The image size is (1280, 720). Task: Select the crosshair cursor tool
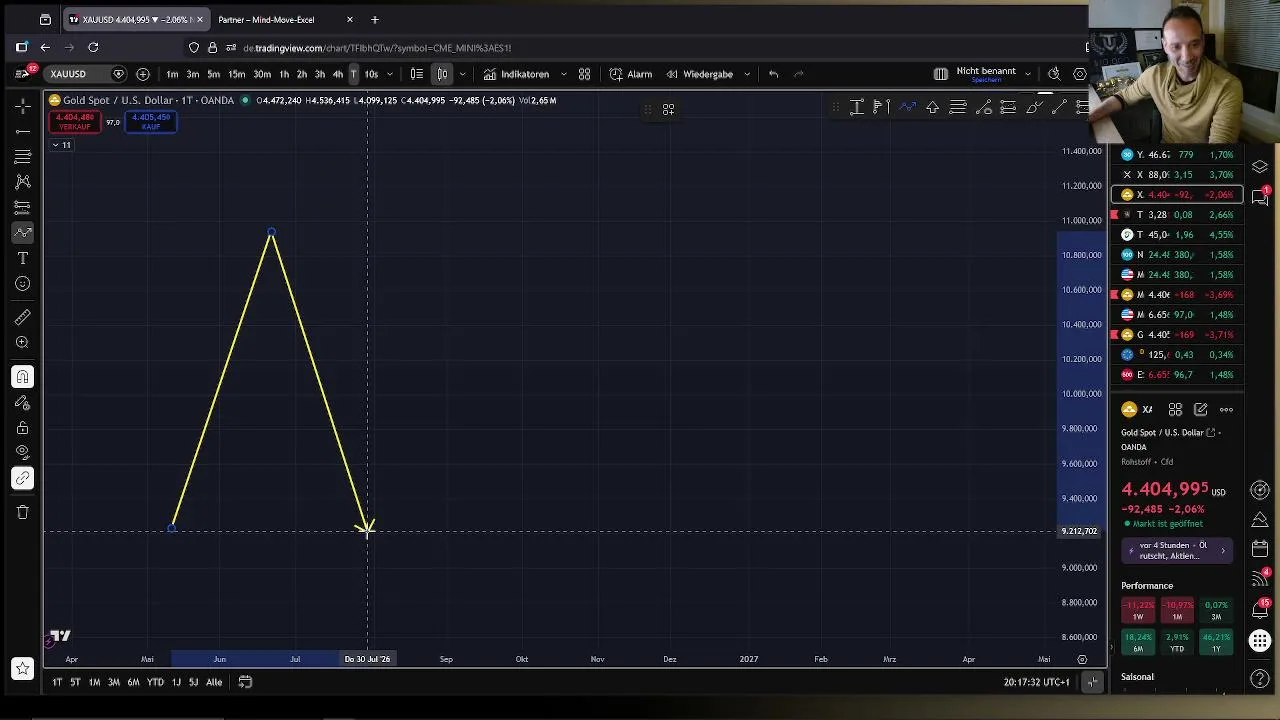22,105
